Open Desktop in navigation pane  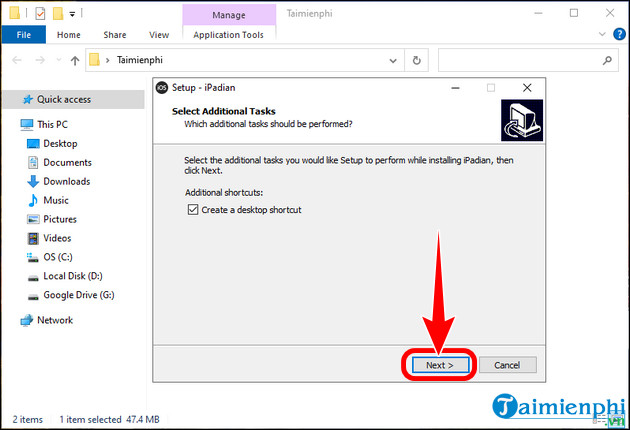(x=60, y=143)
